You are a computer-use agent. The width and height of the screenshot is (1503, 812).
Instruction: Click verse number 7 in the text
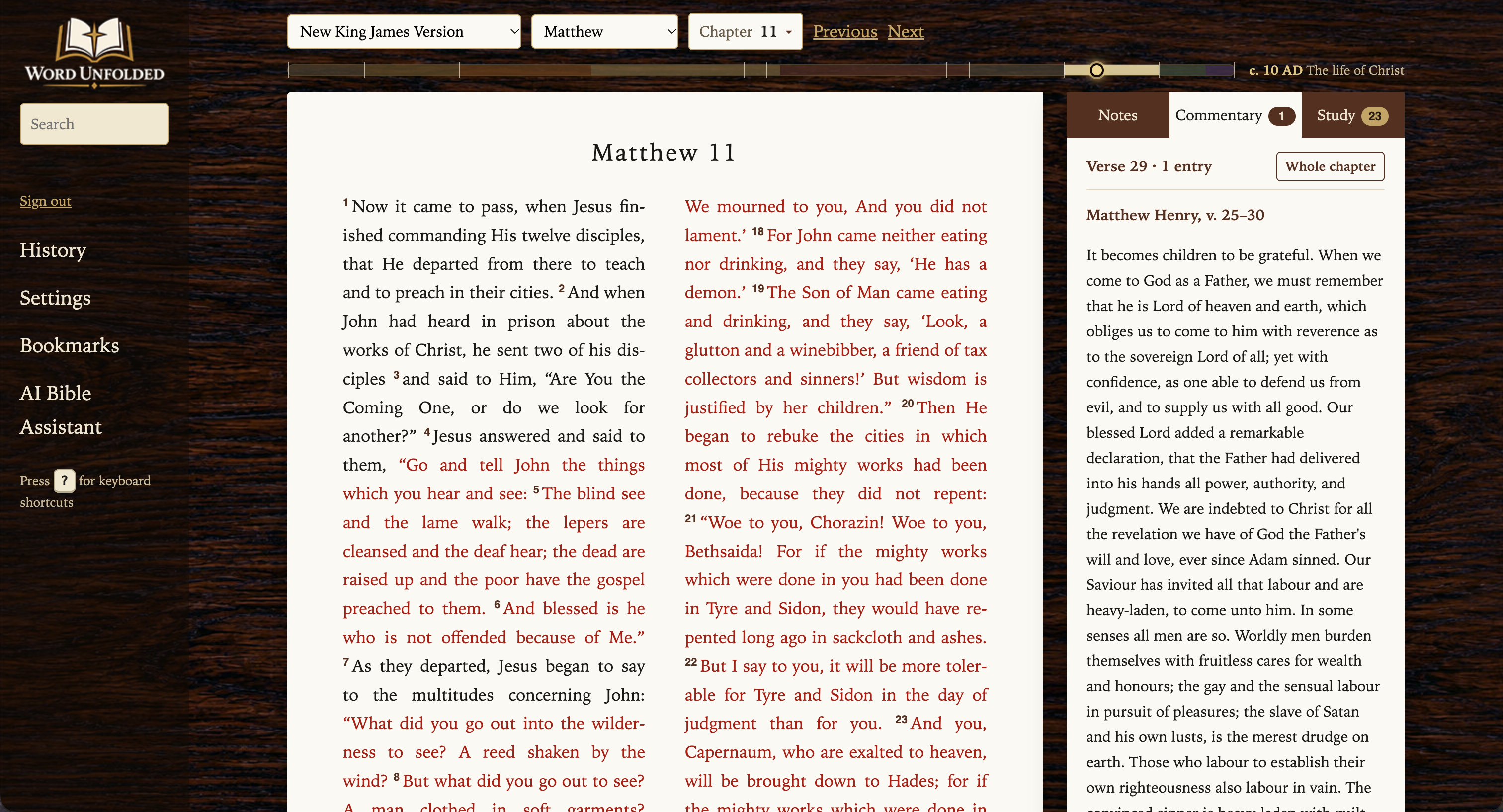point(345,662)
